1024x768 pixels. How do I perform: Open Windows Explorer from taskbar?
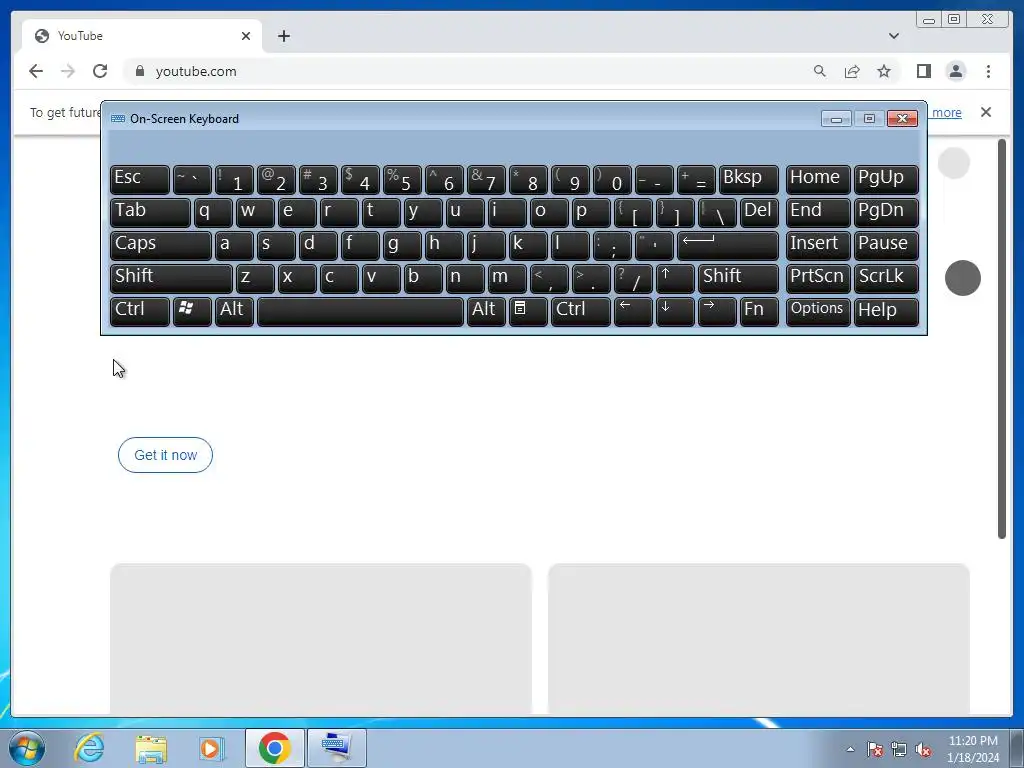(x=150, y=748)
